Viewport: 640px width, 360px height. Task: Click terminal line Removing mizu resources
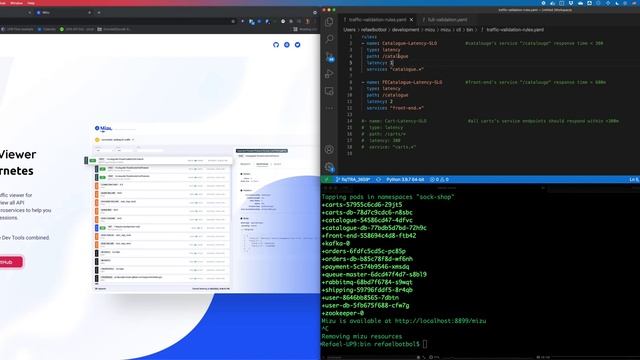click(362, 337)
